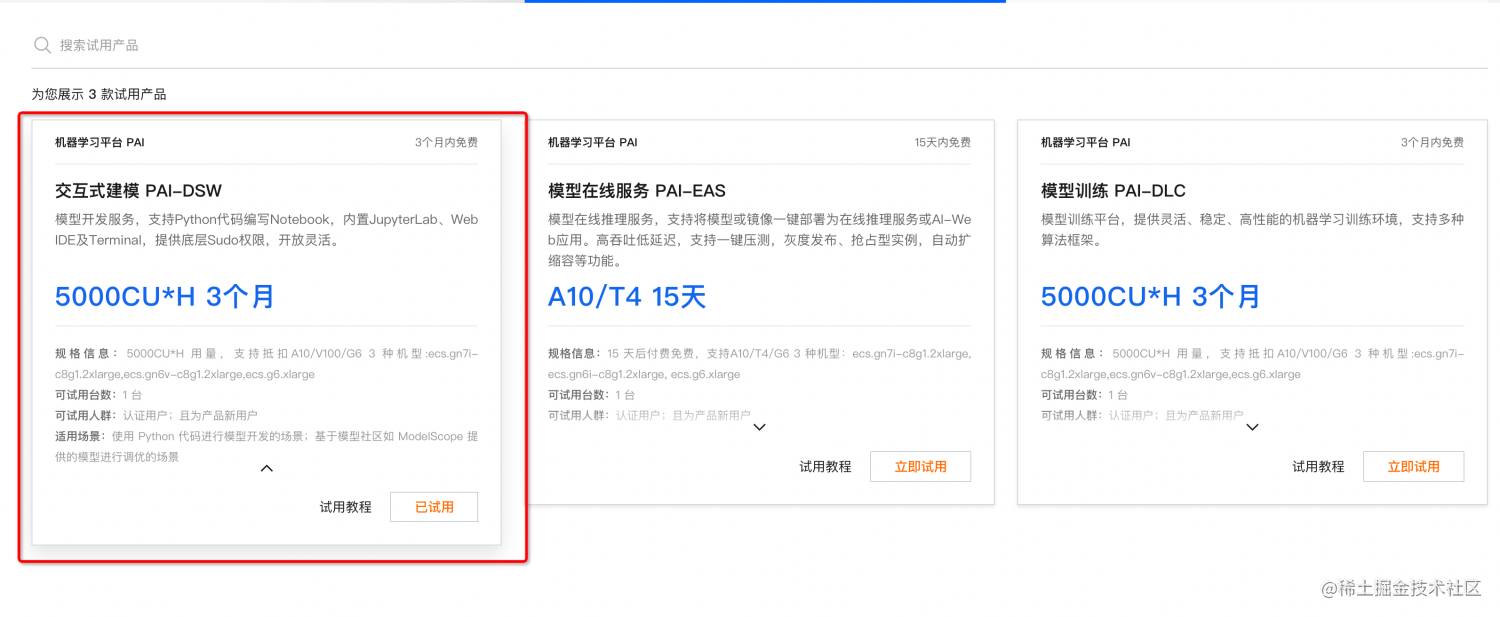Collapse the PAI-DSW card details chevron
This screenshot has width=1500, height=617.
pyautogui.click(x=266, y=468)
